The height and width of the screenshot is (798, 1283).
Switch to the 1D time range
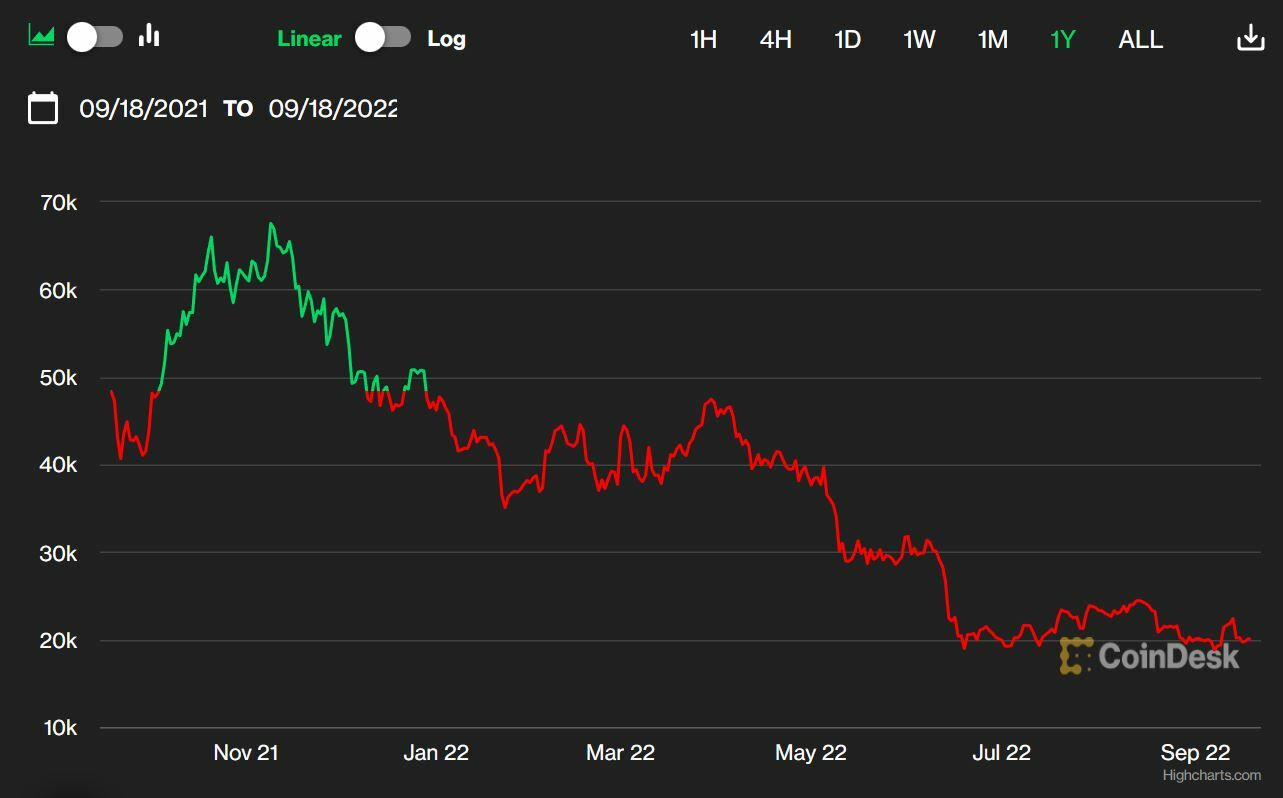click(847, 40)
